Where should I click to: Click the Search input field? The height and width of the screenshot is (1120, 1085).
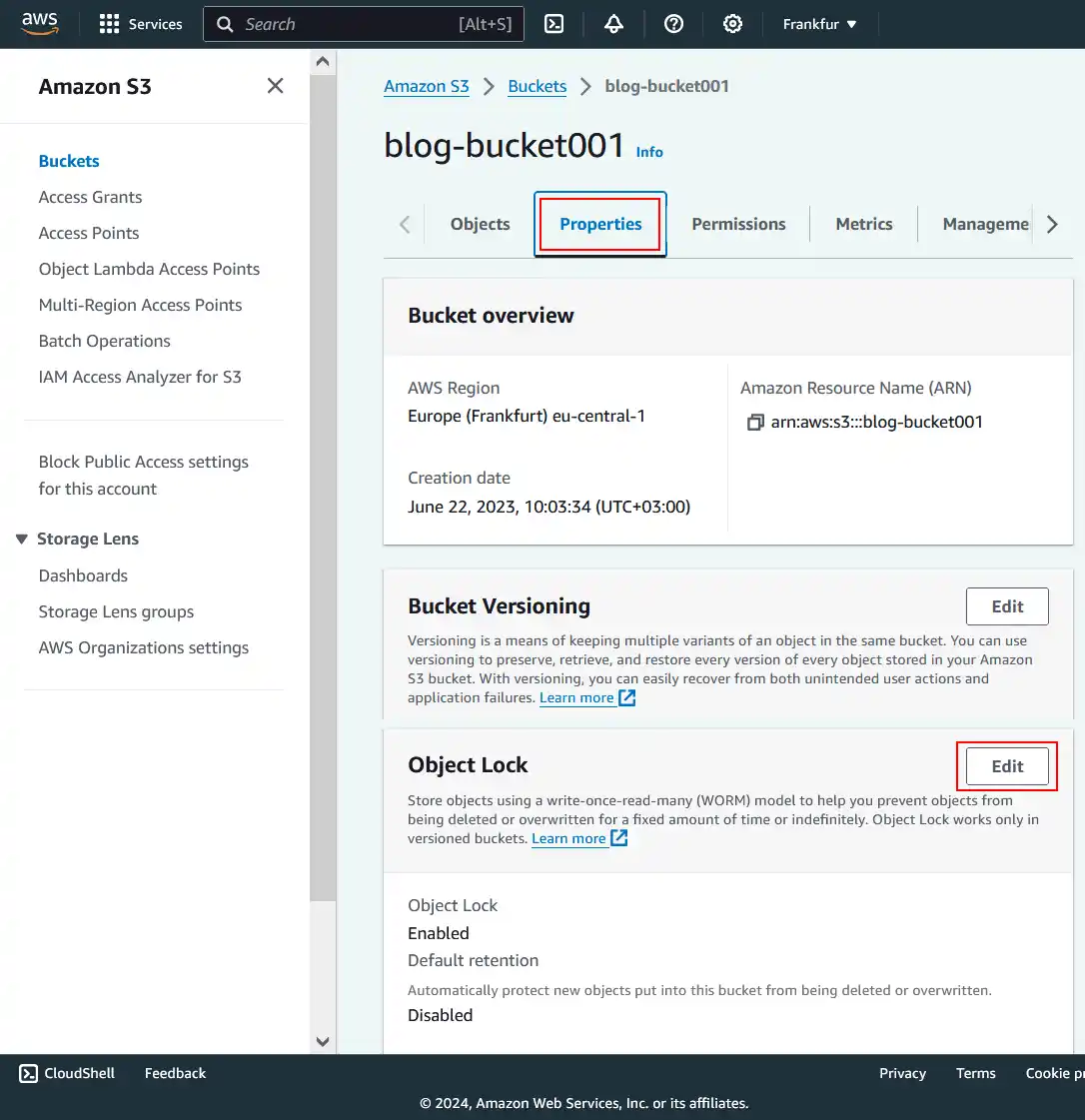(364, 24)
